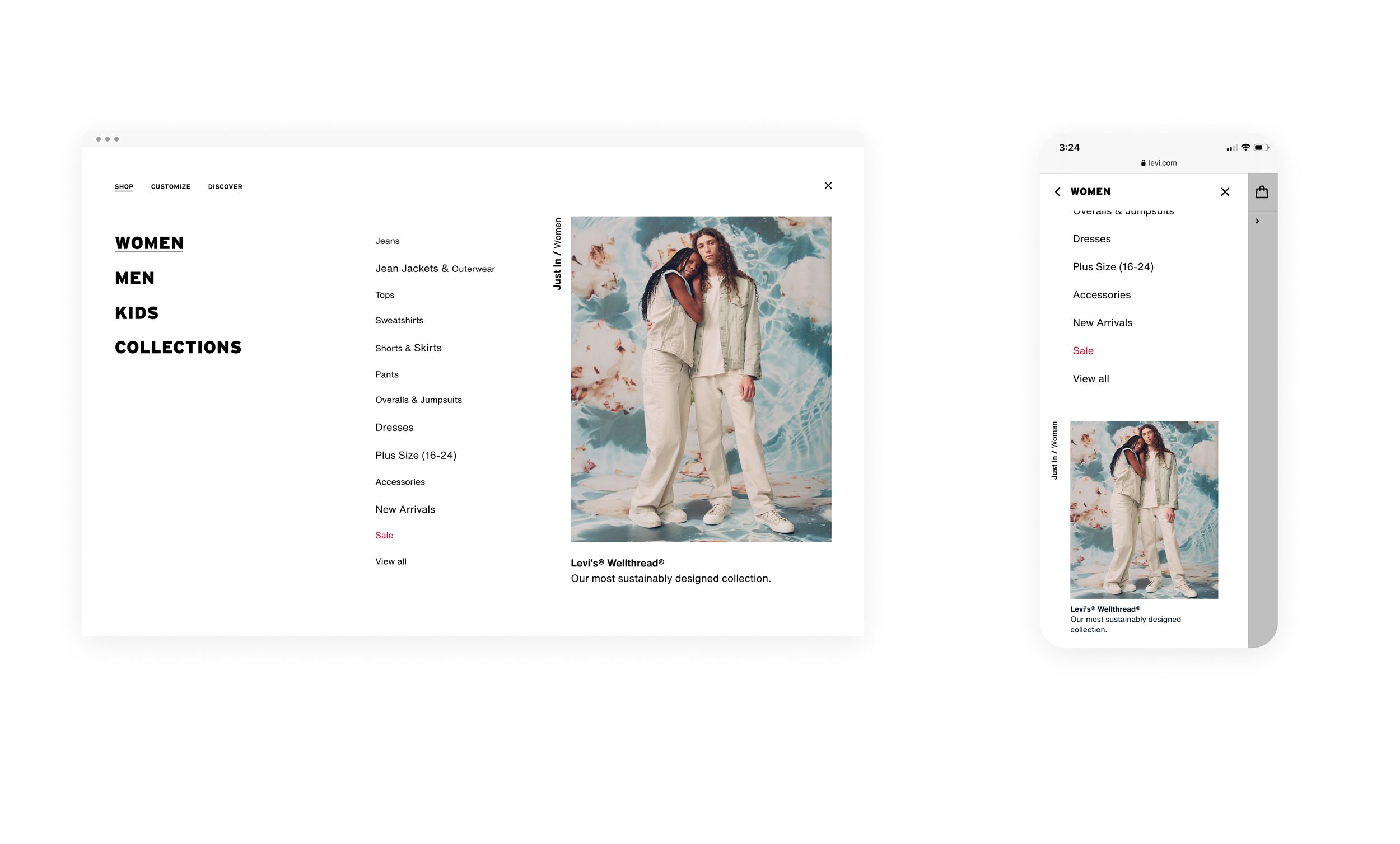Click the cellular signal bars icon
Screen dimensions: 1400x844
tap(1232, 148)
